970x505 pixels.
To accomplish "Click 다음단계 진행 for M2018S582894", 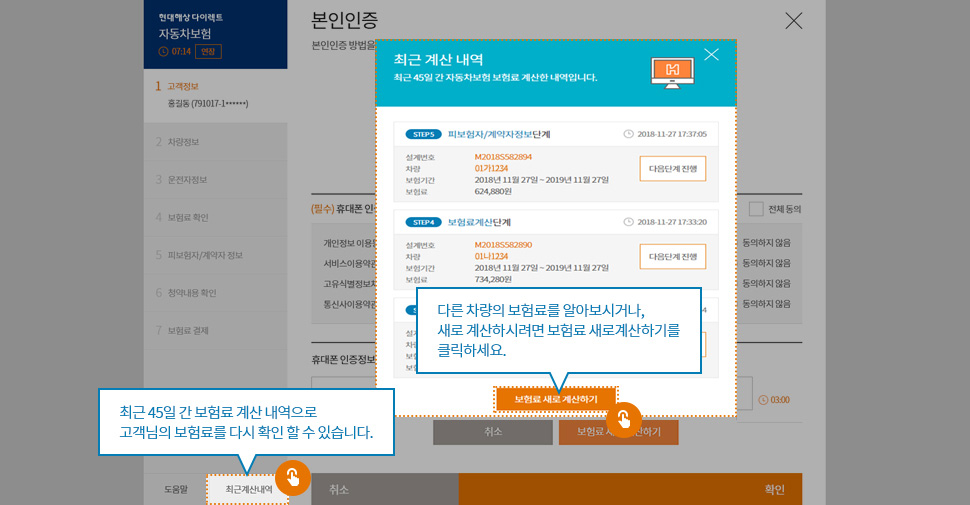I will coord(673,168).
